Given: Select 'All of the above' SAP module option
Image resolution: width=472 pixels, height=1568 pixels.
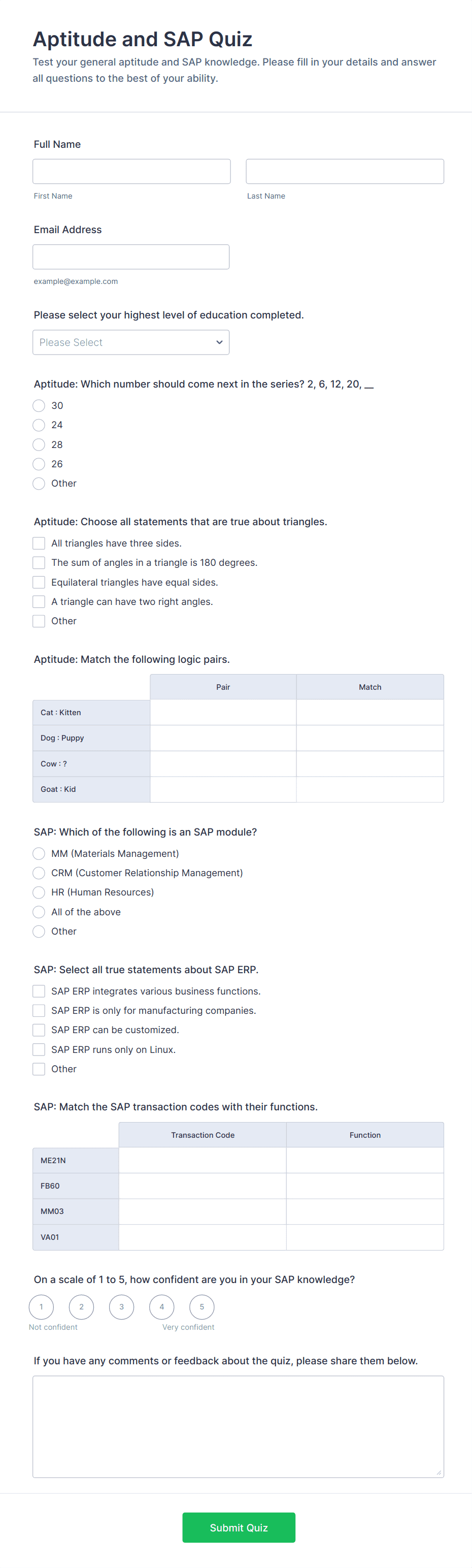Looking at the screenshot, I should coord(39,912).
